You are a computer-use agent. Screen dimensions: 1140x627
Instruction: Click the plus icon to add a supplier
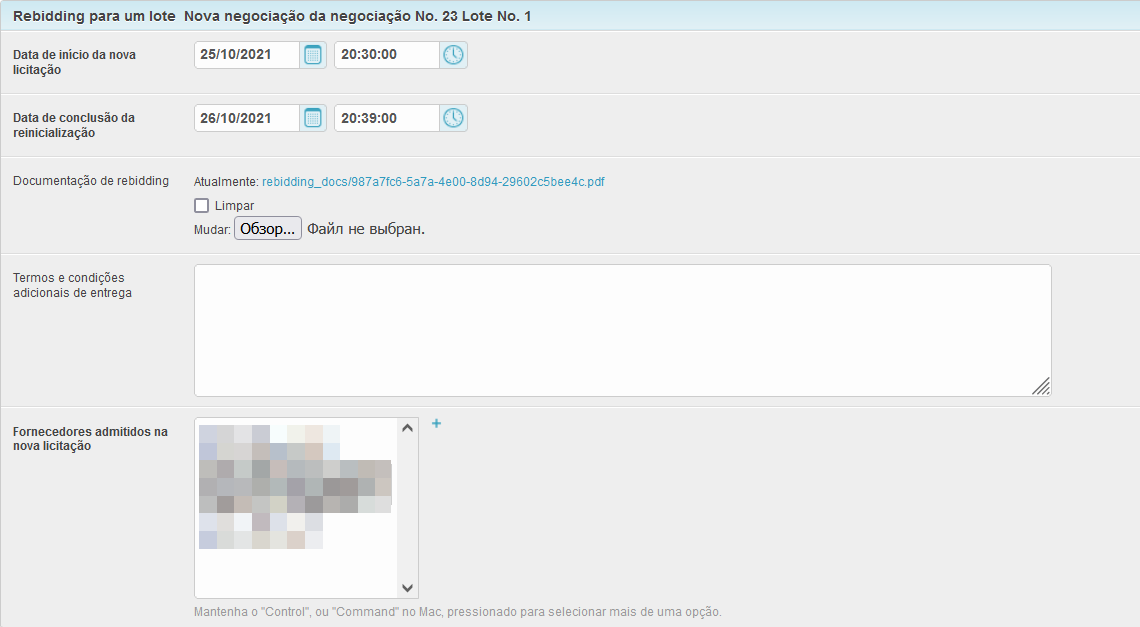(x=436, y=424)
